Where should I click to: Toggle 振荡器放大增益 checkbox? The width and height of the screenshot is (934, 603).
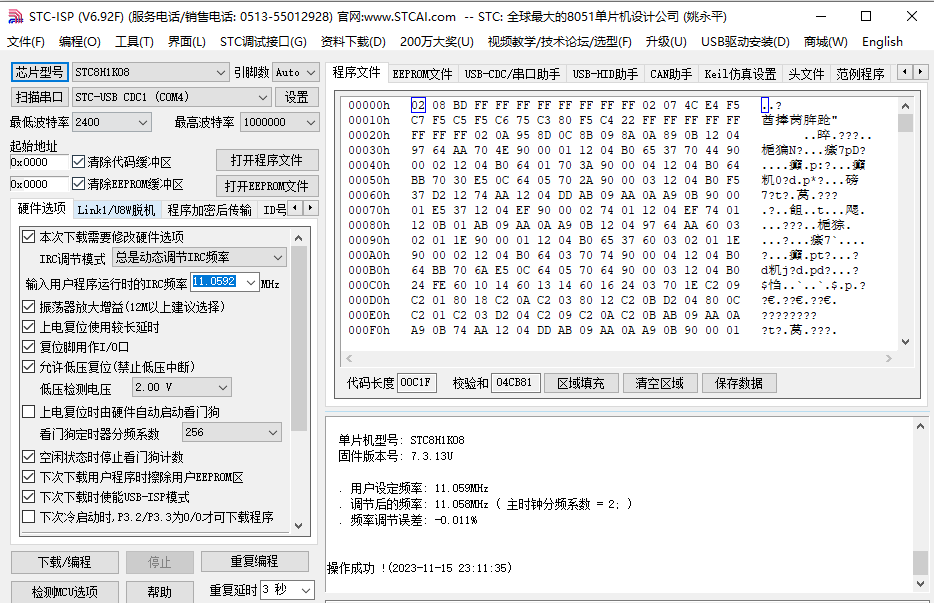pyautogui.click(x=28, y=307)
